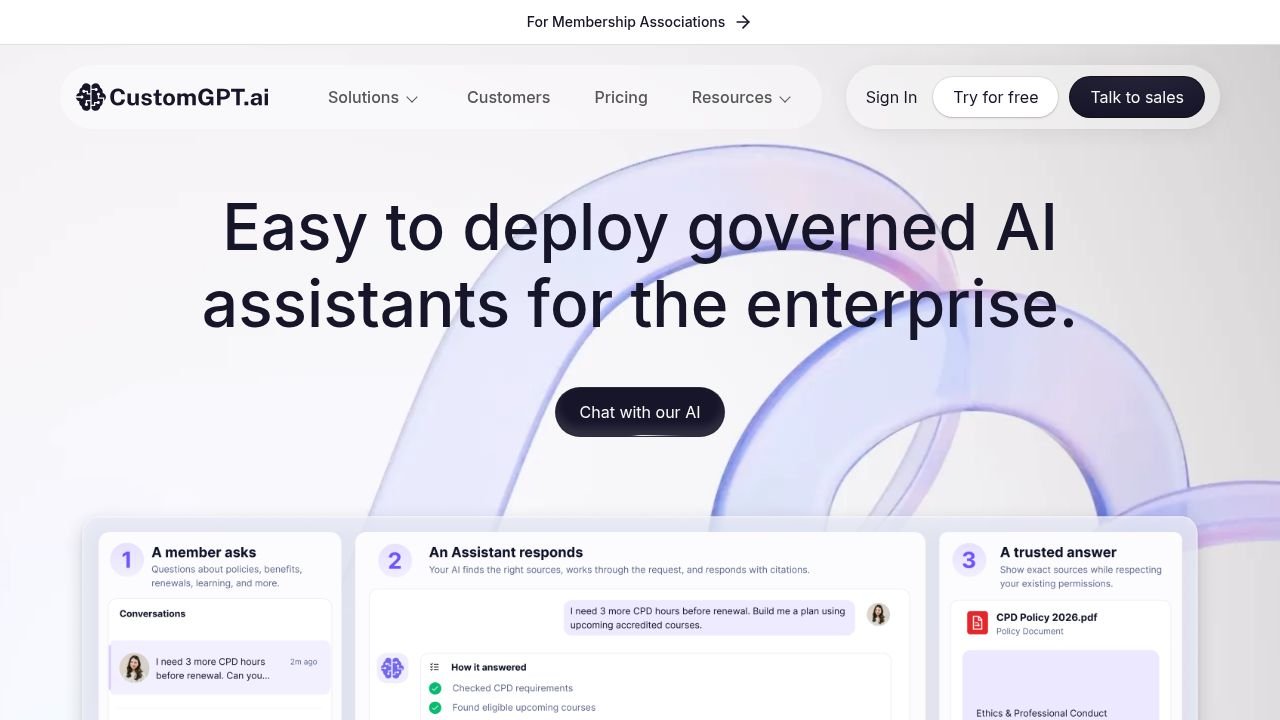Click the "Ethics & Professional Conduct" text
The height and width of the screenshot is (720, 1280).
pyautogui.click(x=1042, y=713)
